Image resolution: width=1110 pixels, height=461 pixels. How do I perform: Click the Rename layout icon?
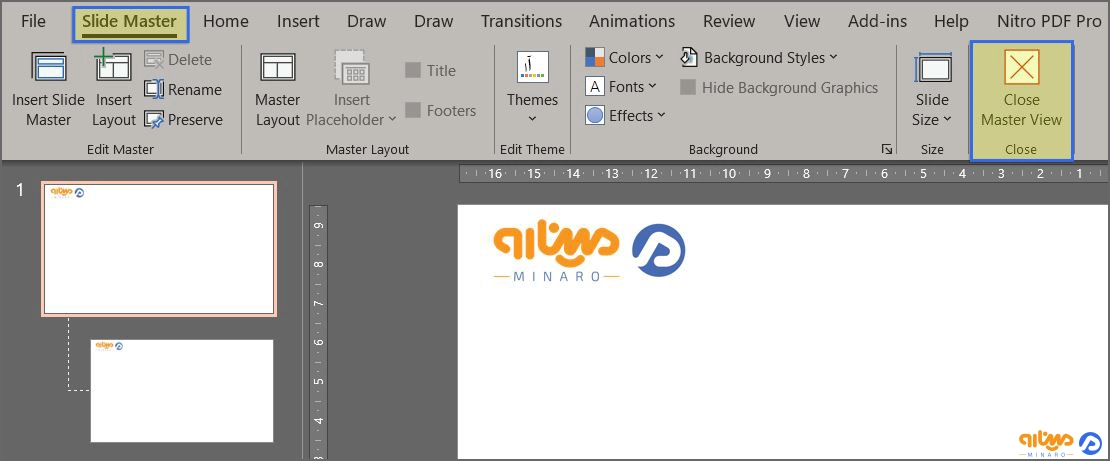pyautogui.click(x=154, y=89)
